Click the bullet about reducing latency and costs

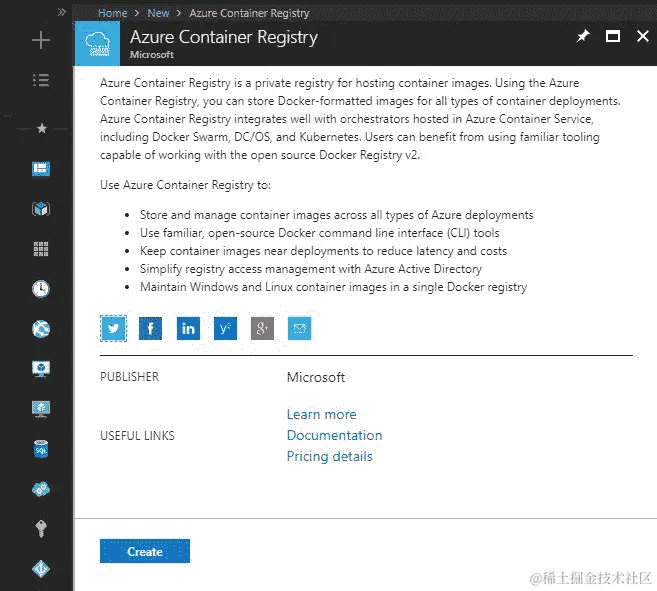(323, 251)
